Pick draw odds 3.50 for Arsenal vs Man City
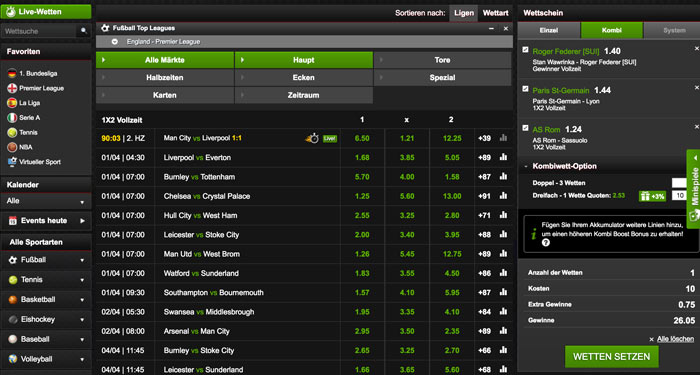700x375 pixels. tap(407, 331)
